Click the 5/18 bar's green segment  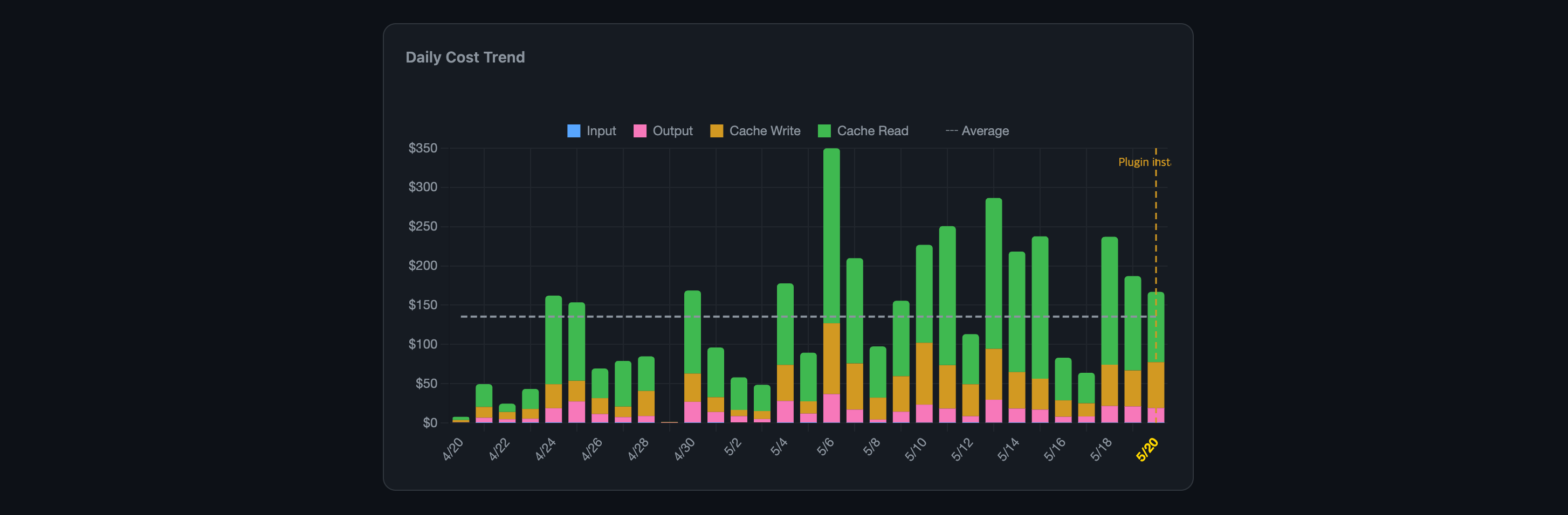tap(1110, 301)
